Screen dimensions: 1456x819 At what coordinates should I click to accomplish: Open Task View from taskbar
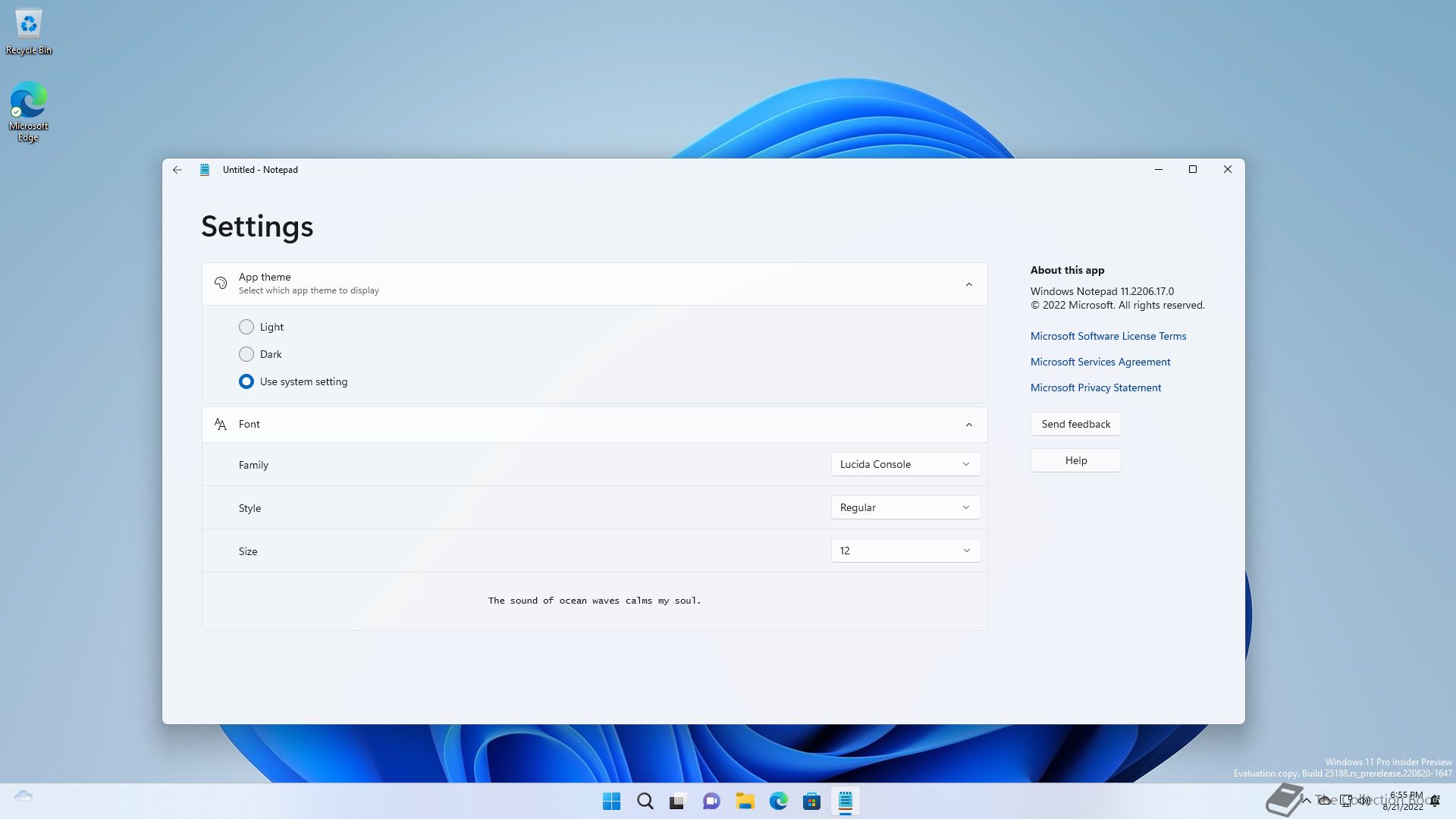click(678, 802)
